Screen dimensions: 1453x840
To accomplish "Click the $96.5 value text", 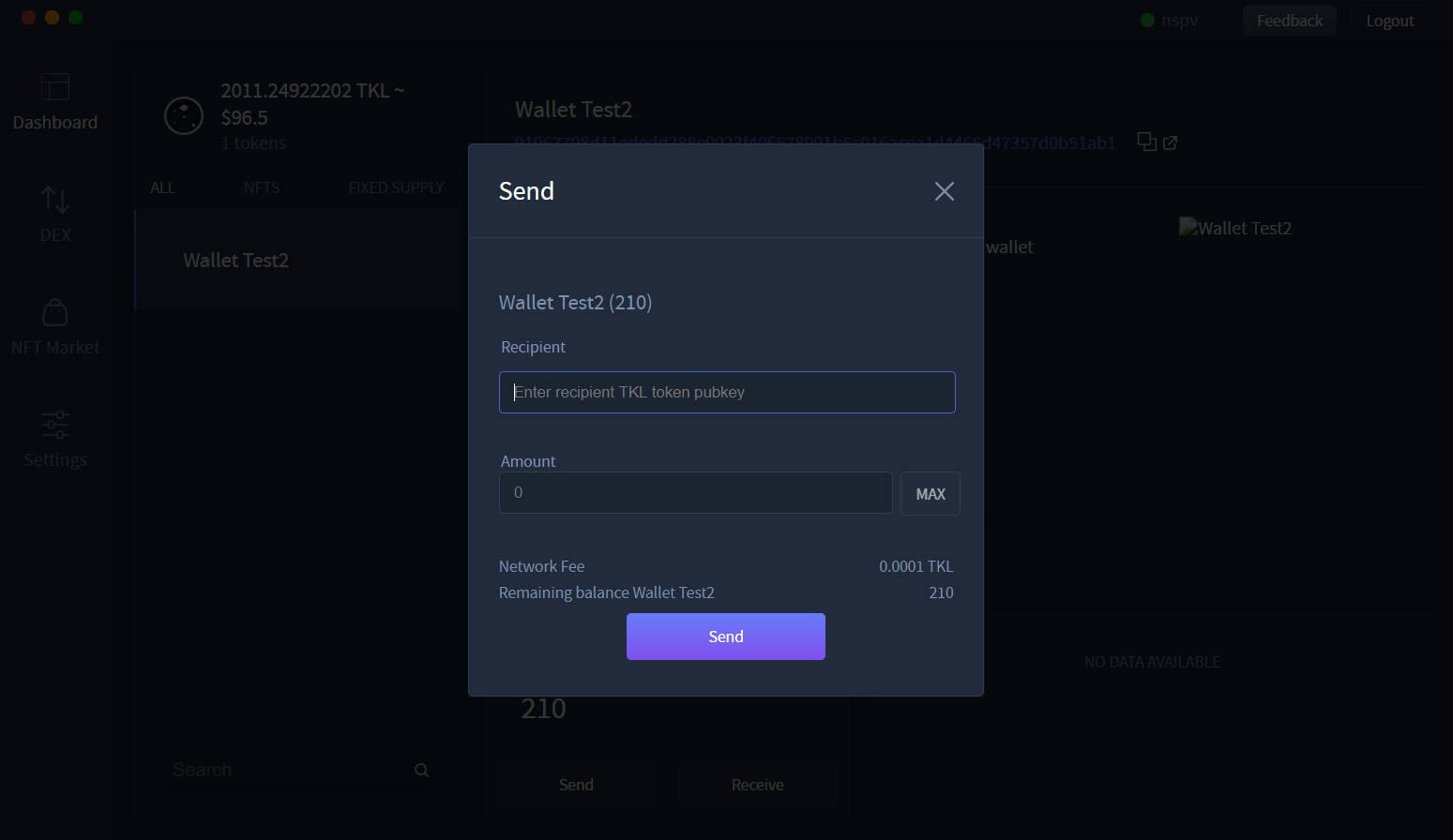I will 245,118.
